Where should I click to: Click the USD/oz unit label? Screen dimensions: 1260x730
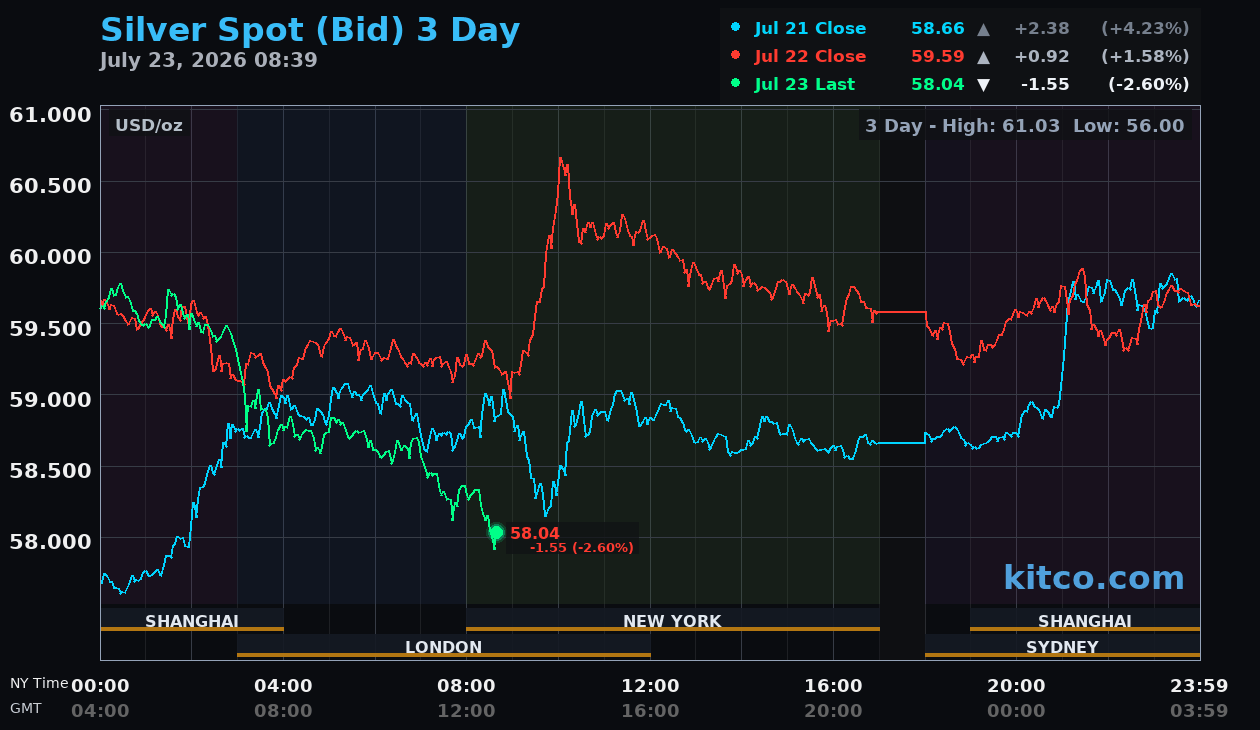pyautogui.click(x=149, y=126)
